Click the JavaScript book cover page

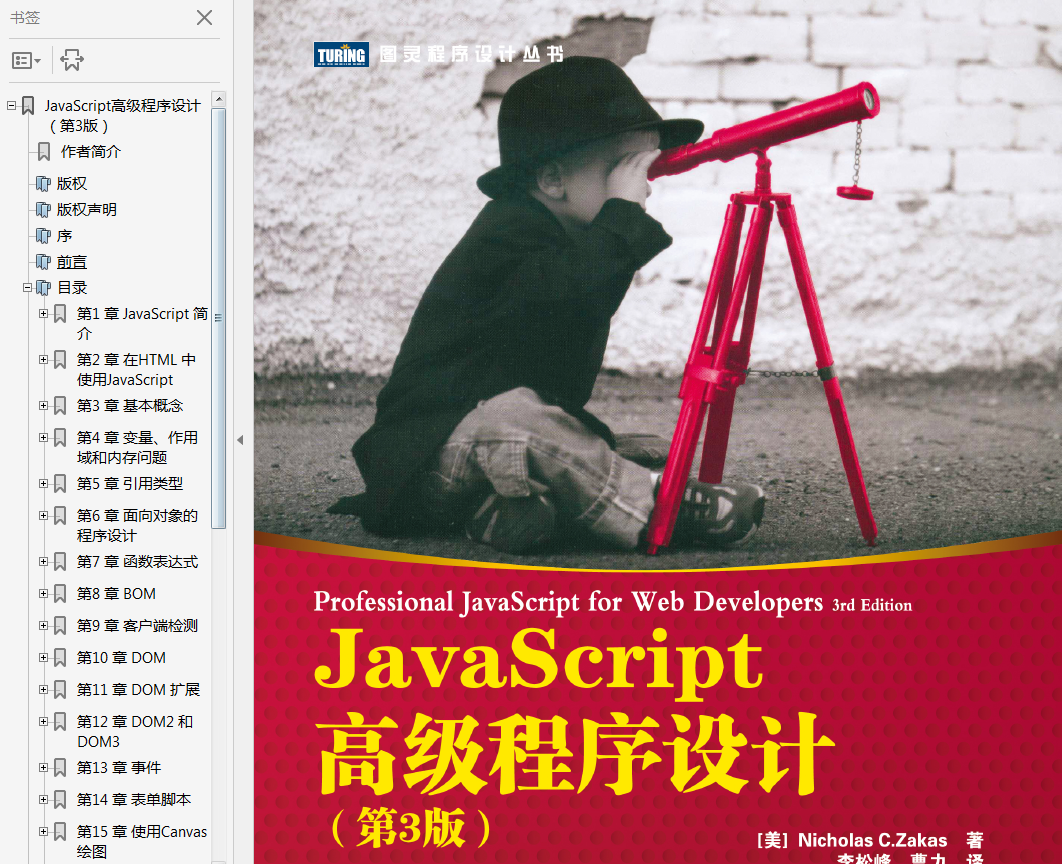pos(658,432)
